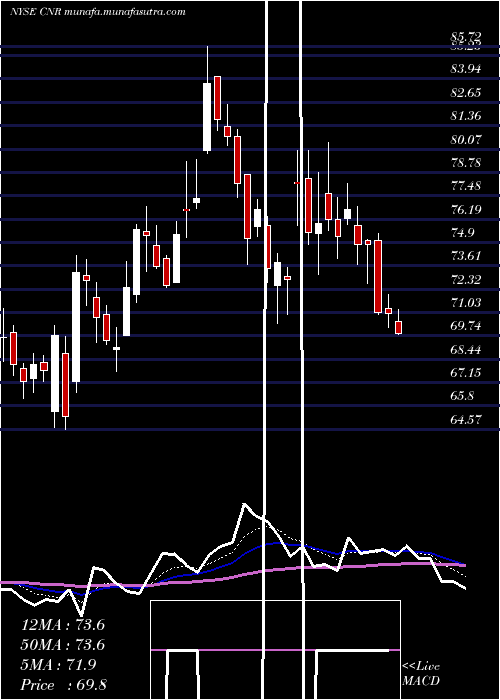Click the 80.07 price axis label
The height and width of the screenshot is (700, 500).
click(x=466, y=140)
